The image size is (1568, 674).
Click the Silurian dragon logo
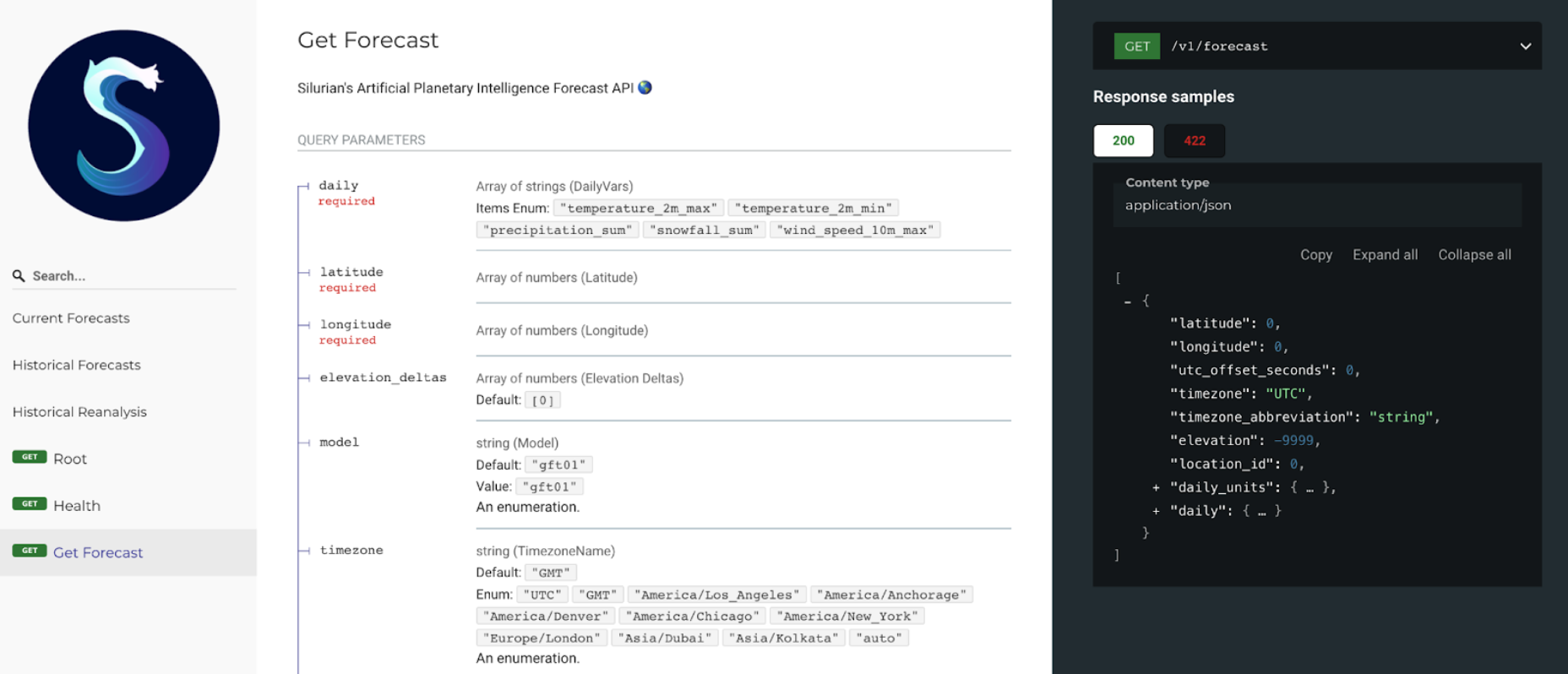pyautogui.click(x=123, y=126)
